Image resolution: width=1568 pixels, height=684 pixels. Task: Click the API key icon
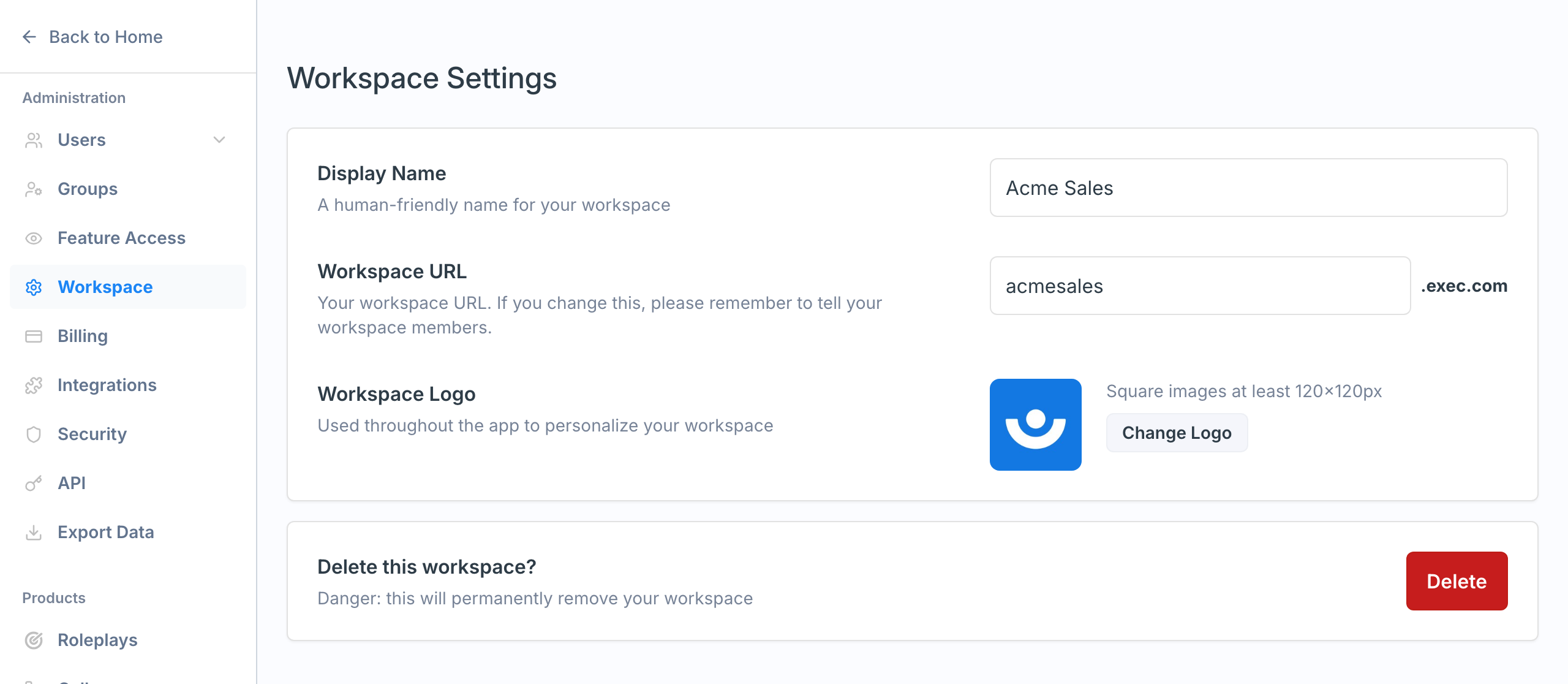tap(34, 483)
